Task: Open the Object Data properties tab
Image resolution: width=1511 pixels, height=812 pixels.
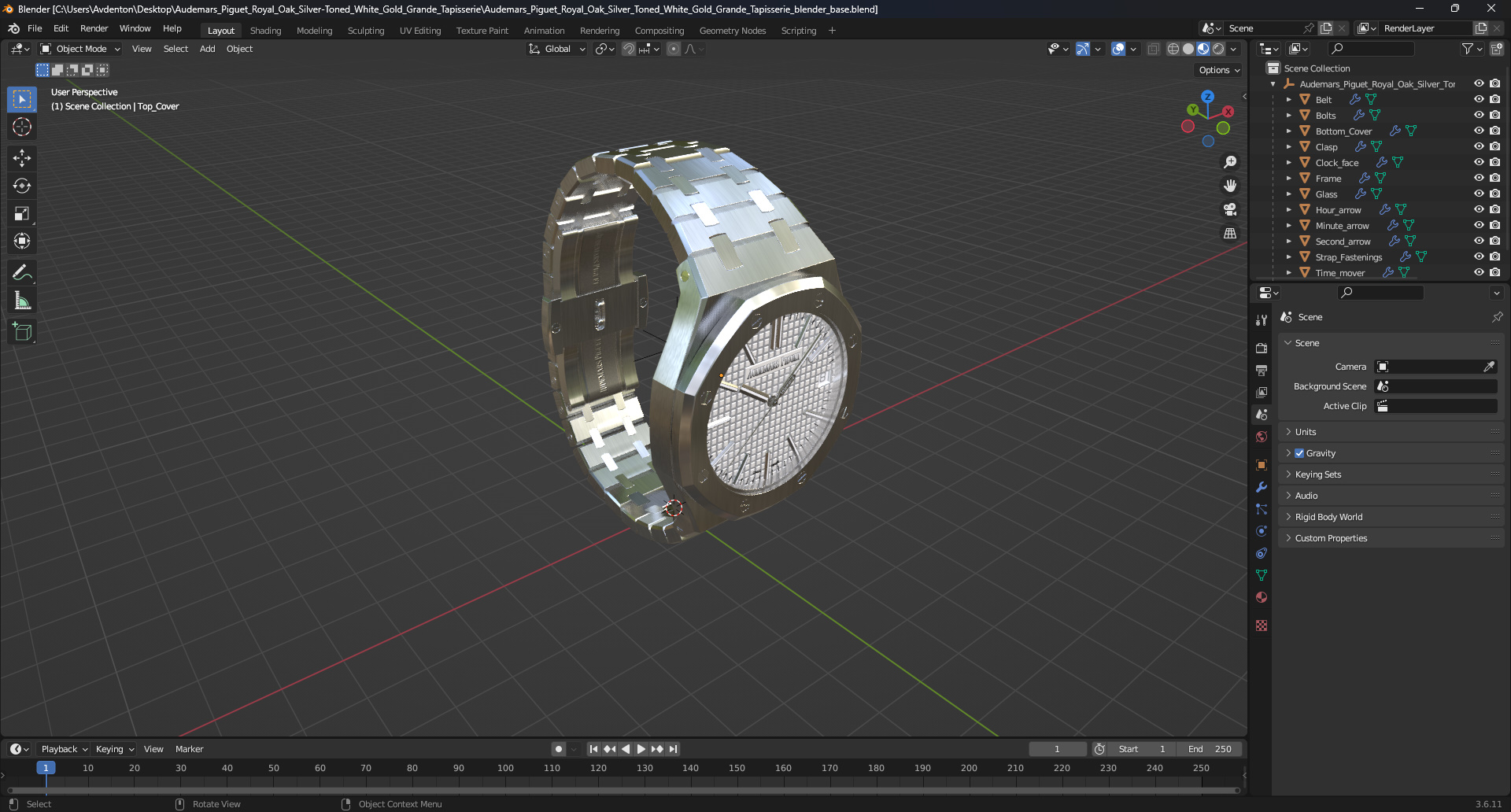Action: [1262, 575]
